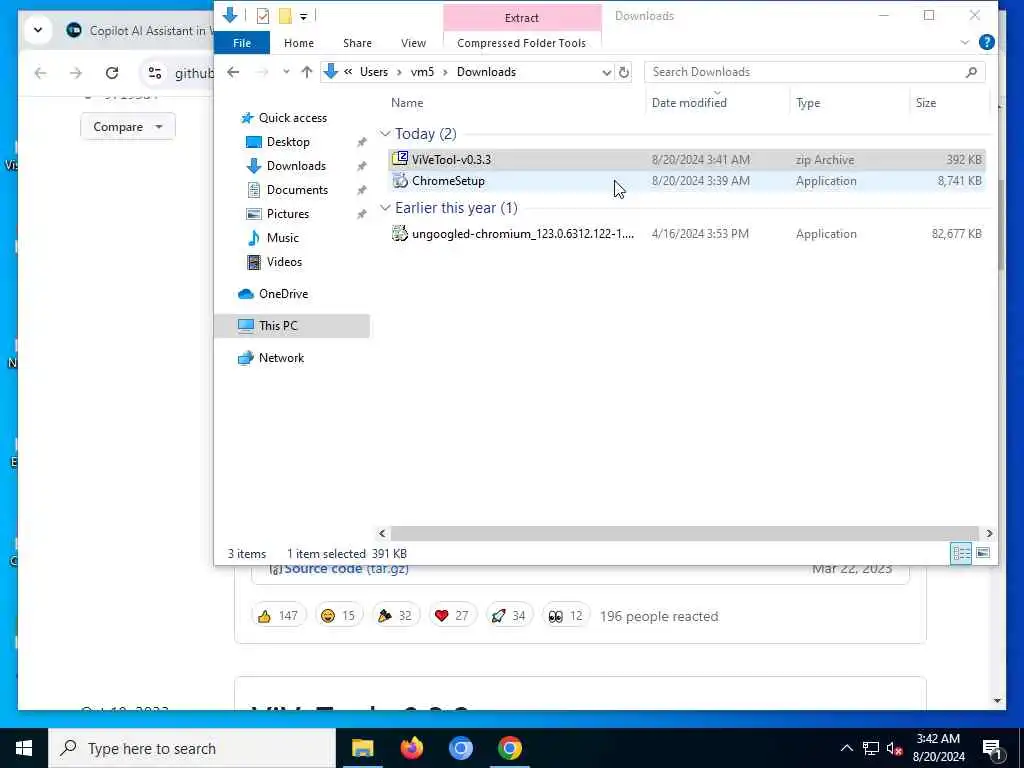Open the Compare dropdown in browser
Viewport: 1024px width, 768px height.
click(127, 127)
